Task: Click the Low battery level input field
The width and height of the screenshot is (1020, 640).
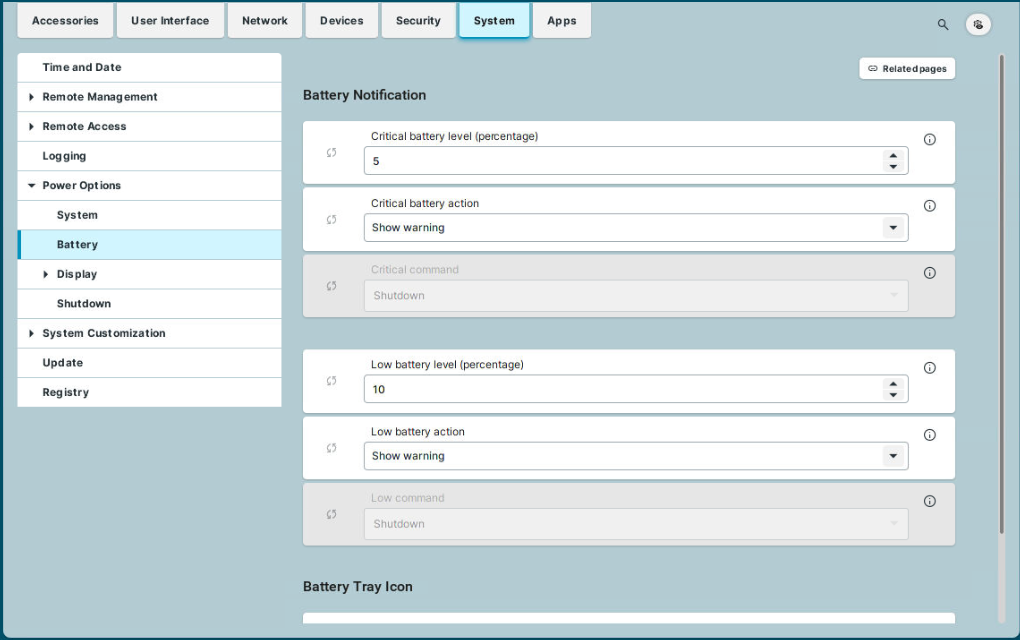Action: [620, 389]
